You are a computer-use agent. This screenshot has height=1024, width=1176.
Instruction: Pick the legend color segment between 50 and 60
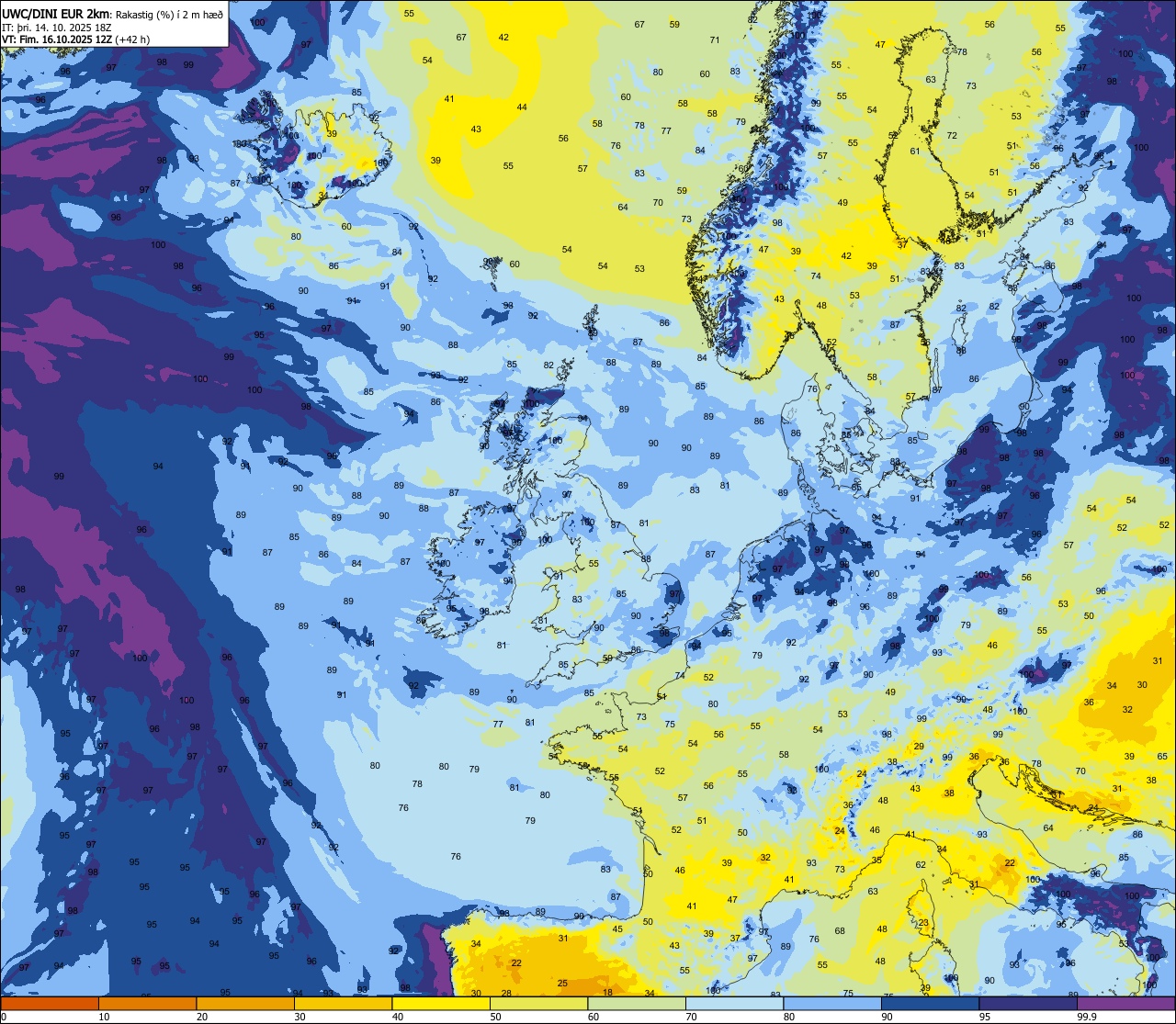(x=538, y=1003)
